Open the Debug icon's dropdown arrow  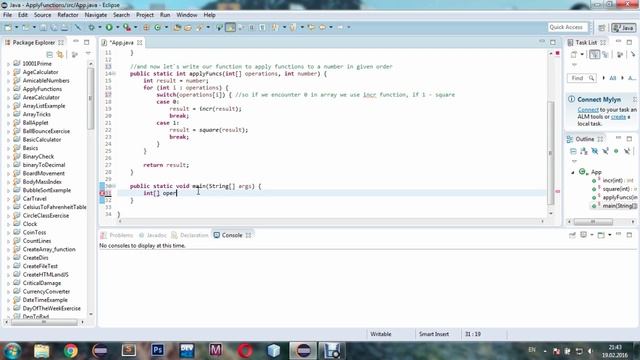tap(99, 27)
